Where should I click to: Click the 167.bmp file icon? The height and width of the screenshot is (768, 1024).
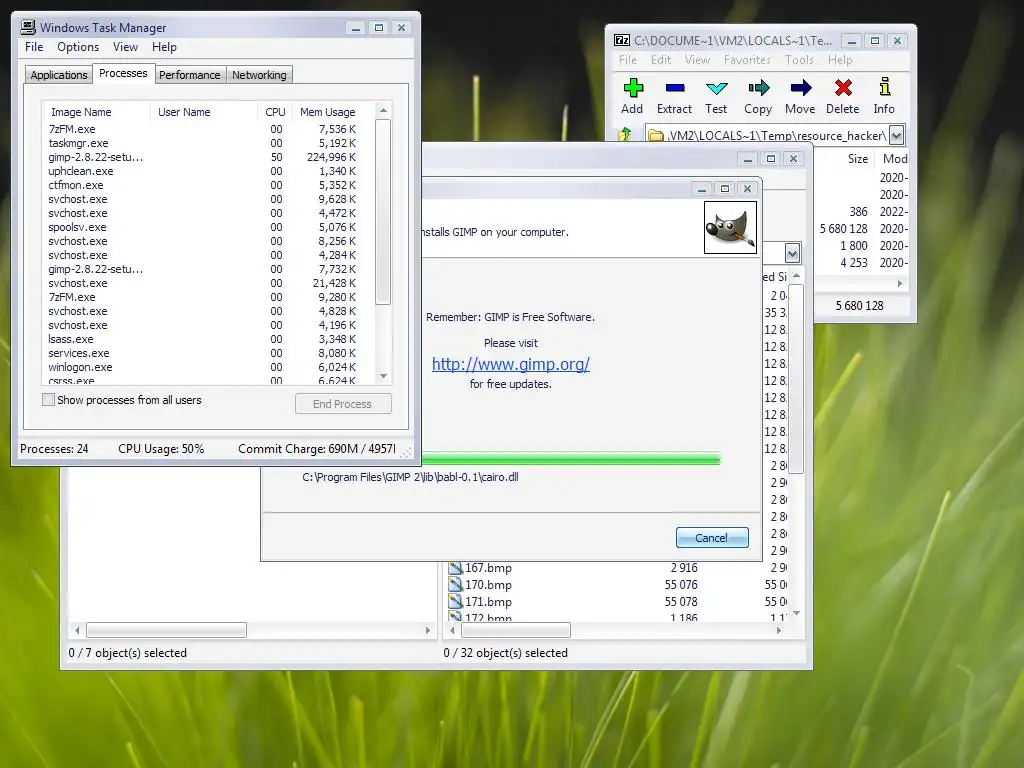pos(455,568)
